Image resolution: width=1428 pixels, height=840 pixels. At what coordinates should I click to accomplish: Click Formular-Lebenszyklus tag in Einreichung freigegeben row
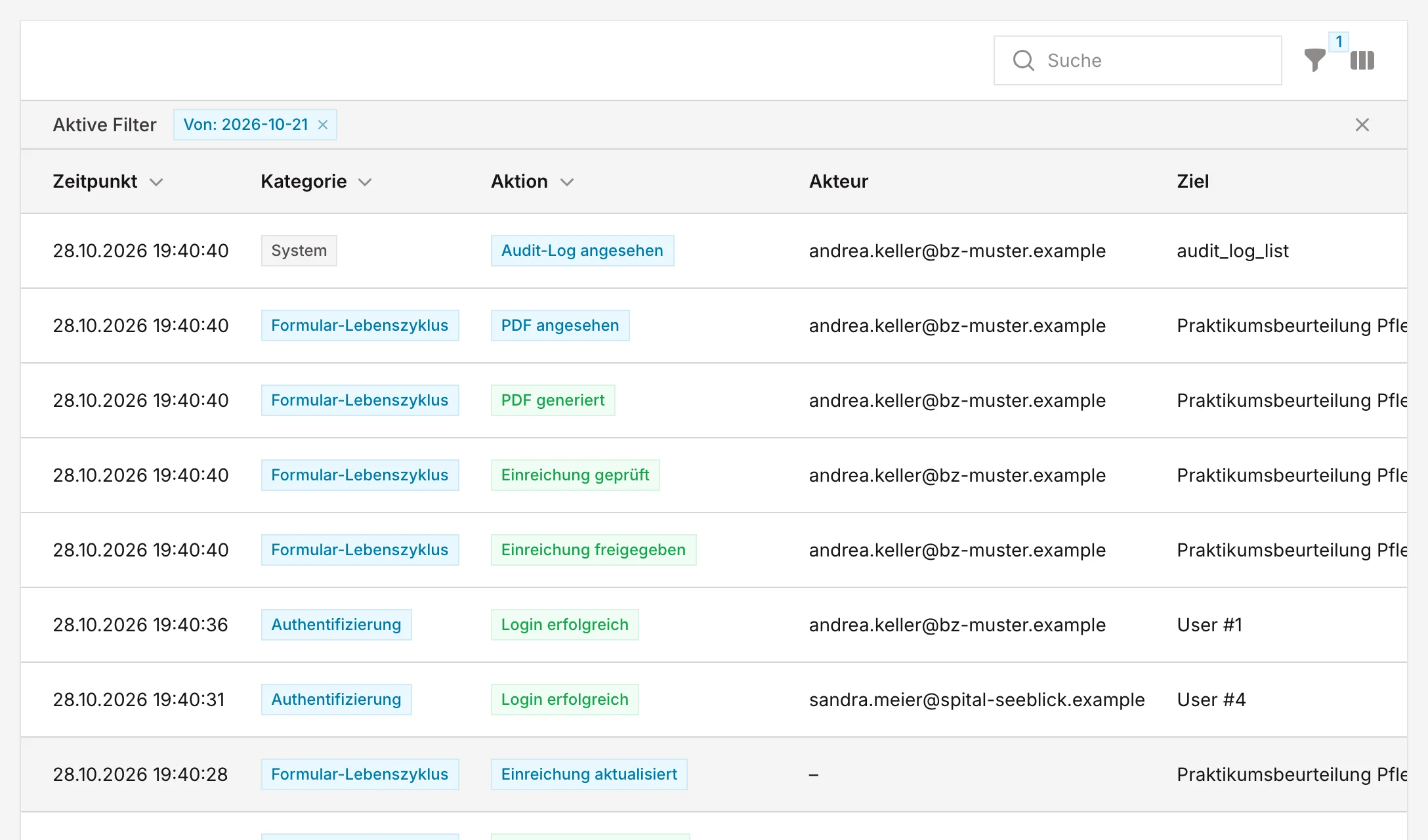click(x=360, y=550)
